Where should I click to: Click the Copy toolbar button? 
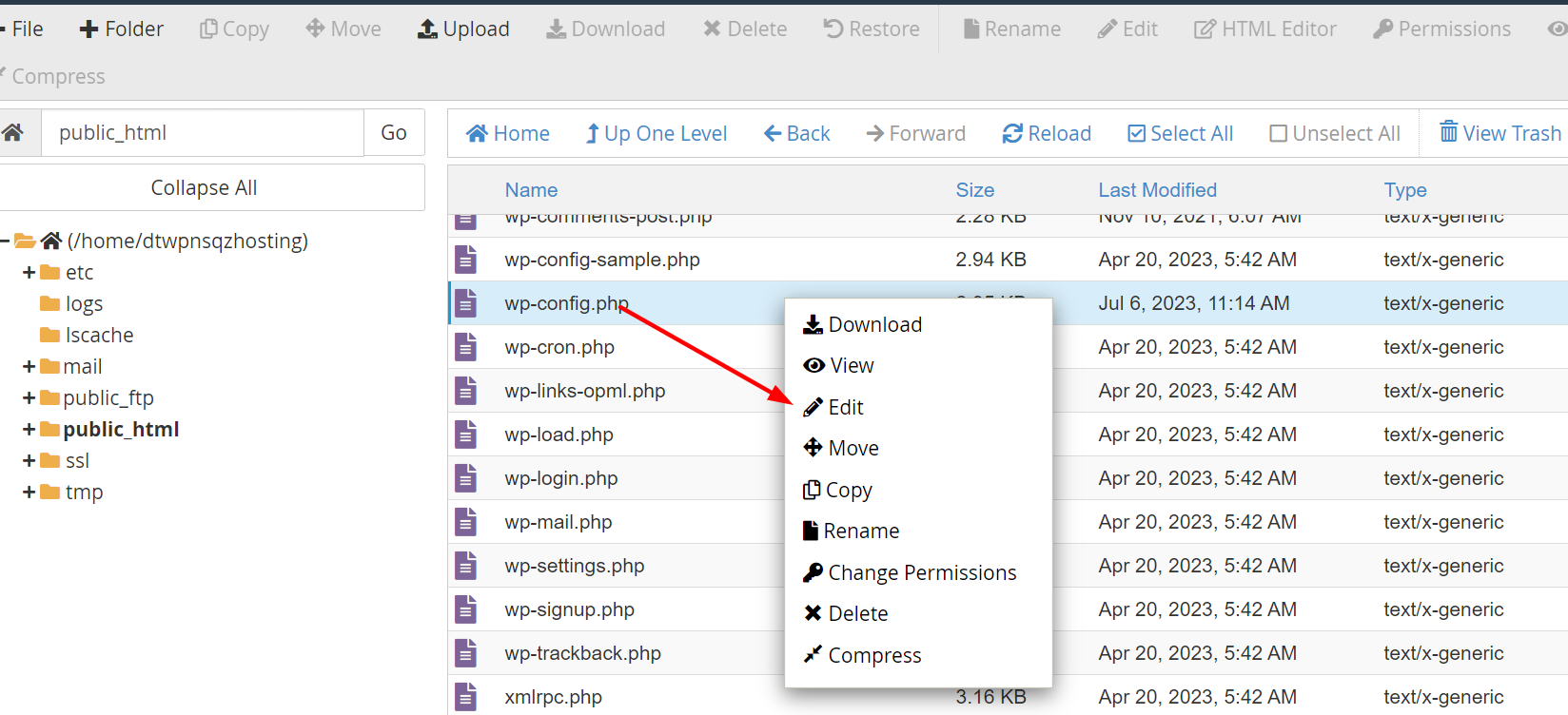point(234,29)
